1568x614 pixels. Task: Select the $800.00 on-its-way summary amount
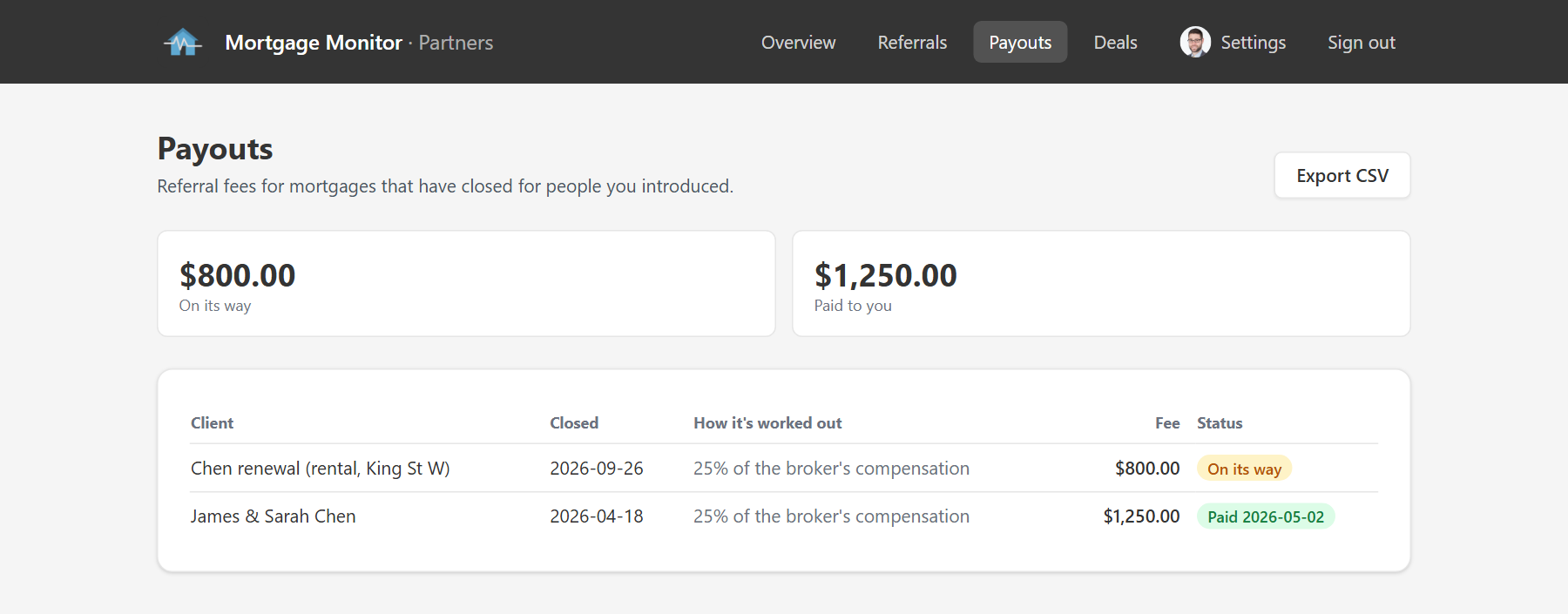237,275
